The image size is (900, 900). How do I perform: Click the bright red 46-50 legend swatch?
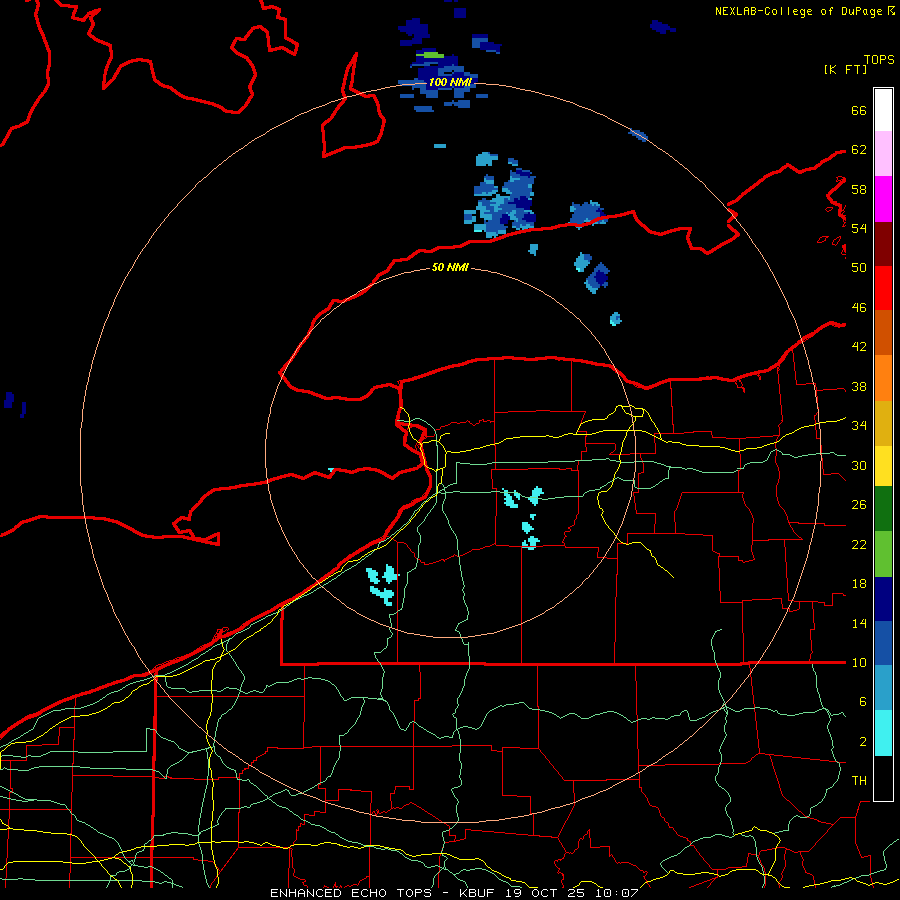pyautogui.click(x=883, y=288)
